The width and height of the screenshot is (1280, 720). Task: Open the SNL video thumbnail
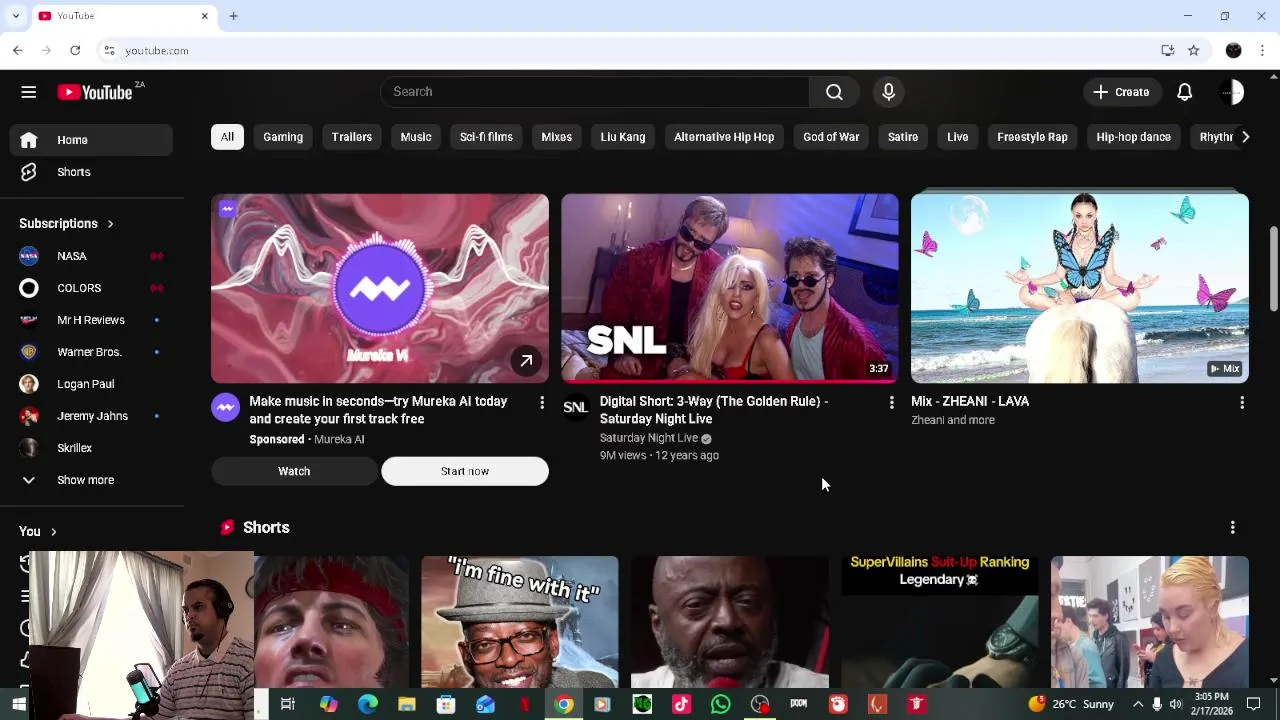pyautogui.click(x=730, y=288)
